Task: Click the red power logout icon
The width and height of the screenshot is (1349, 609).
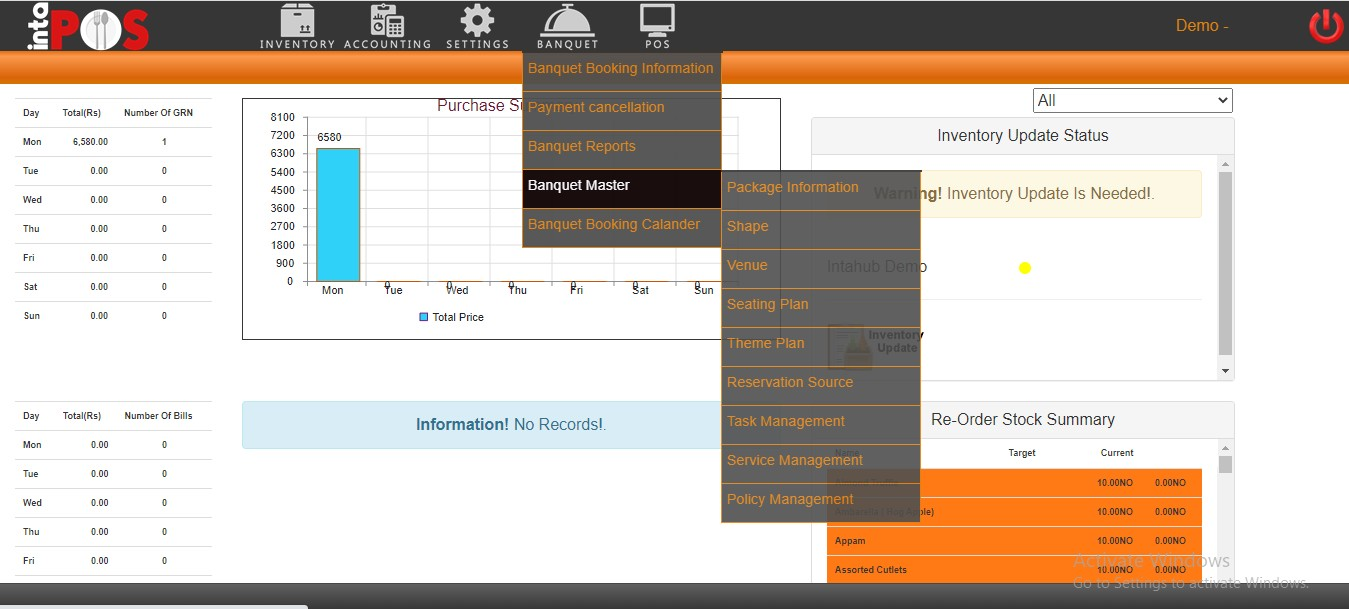Action: pyautogui.click(x=1326, y=26)
